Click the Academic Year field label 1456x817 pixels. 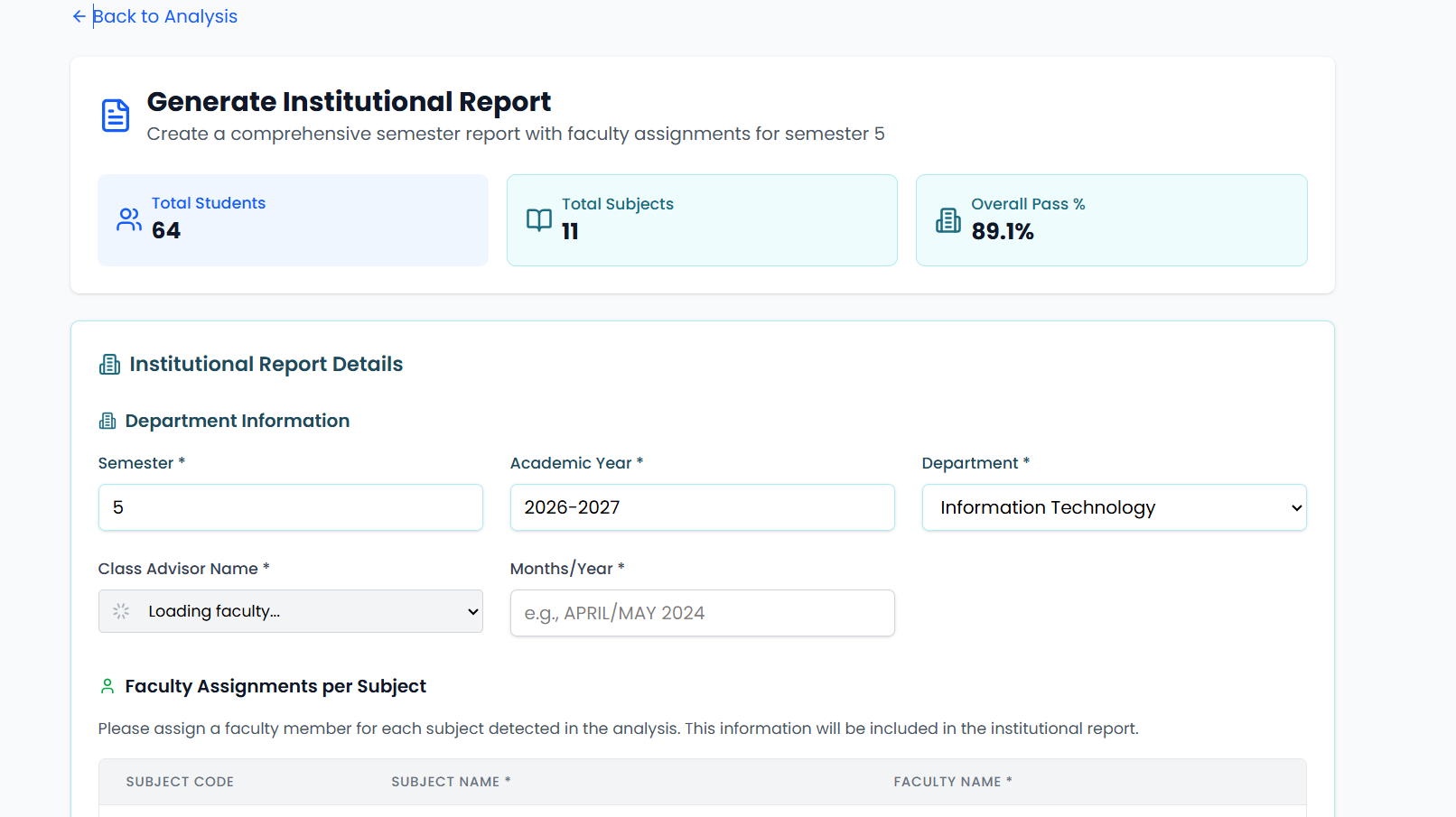[x=576, y=463]
